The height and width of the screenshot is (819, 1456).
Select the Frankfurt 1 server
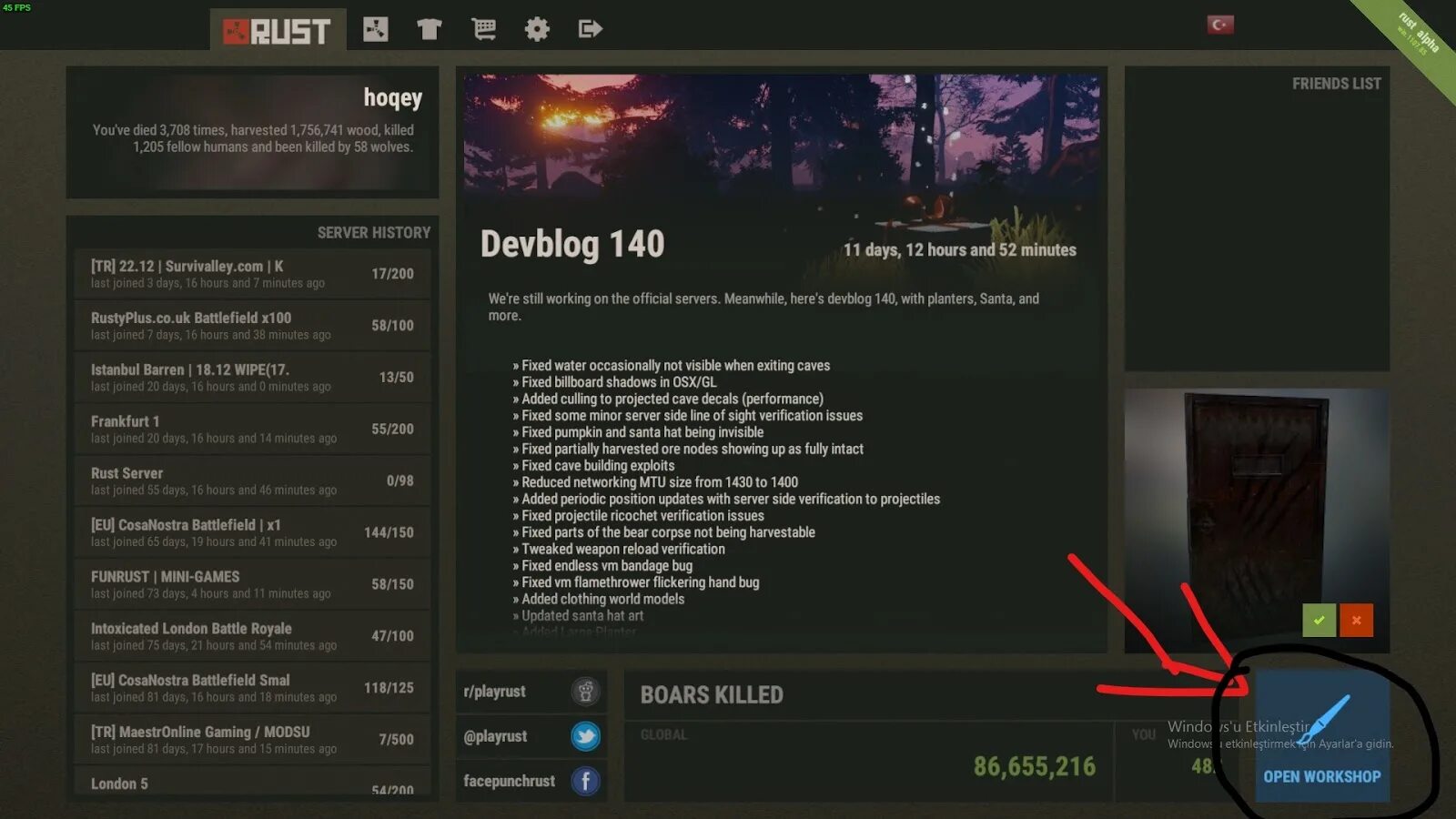pyautogui.click(x=252, y=429)
